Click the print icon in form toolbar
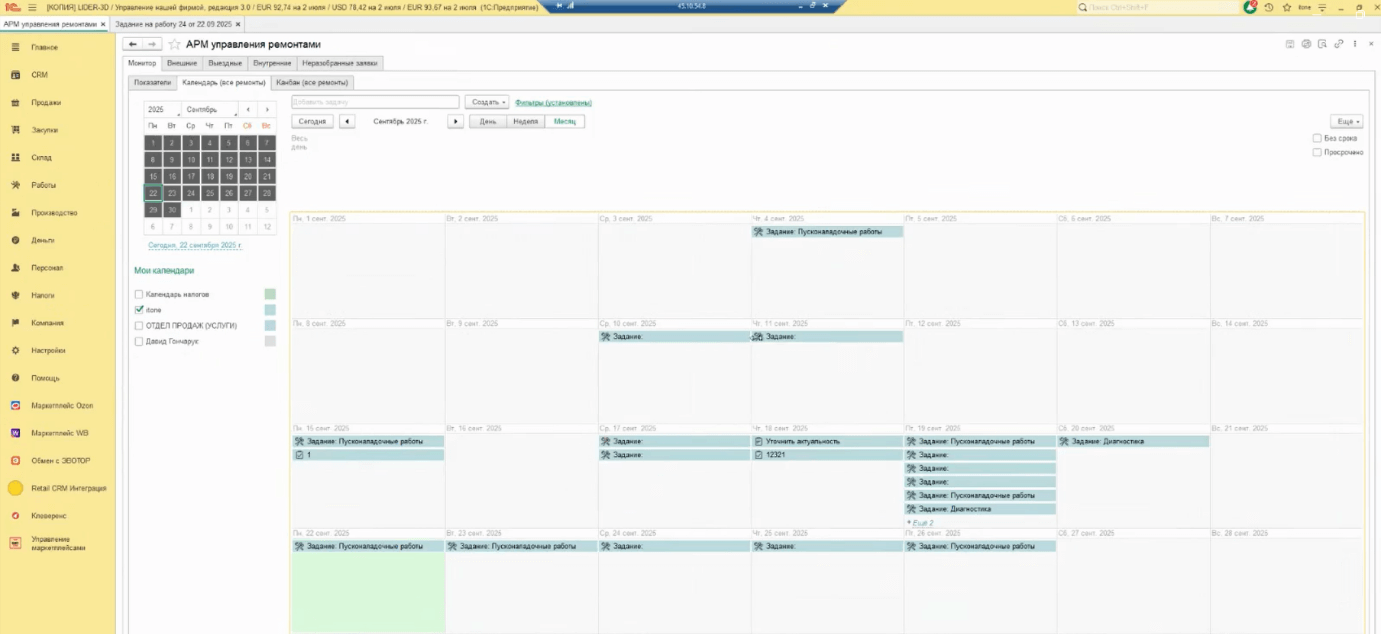 point(1306,44)
